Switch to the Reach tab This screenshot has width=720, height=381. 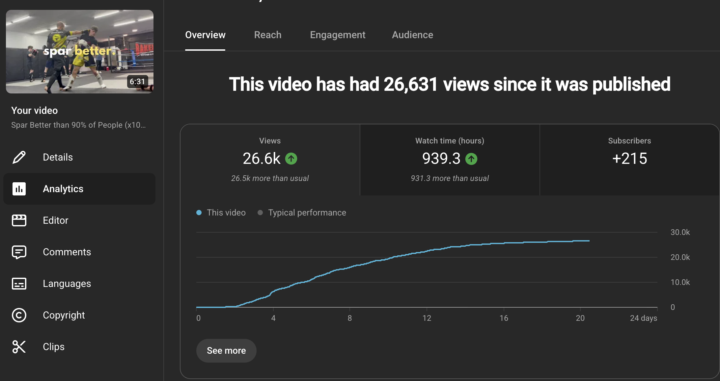coord(268,35)
